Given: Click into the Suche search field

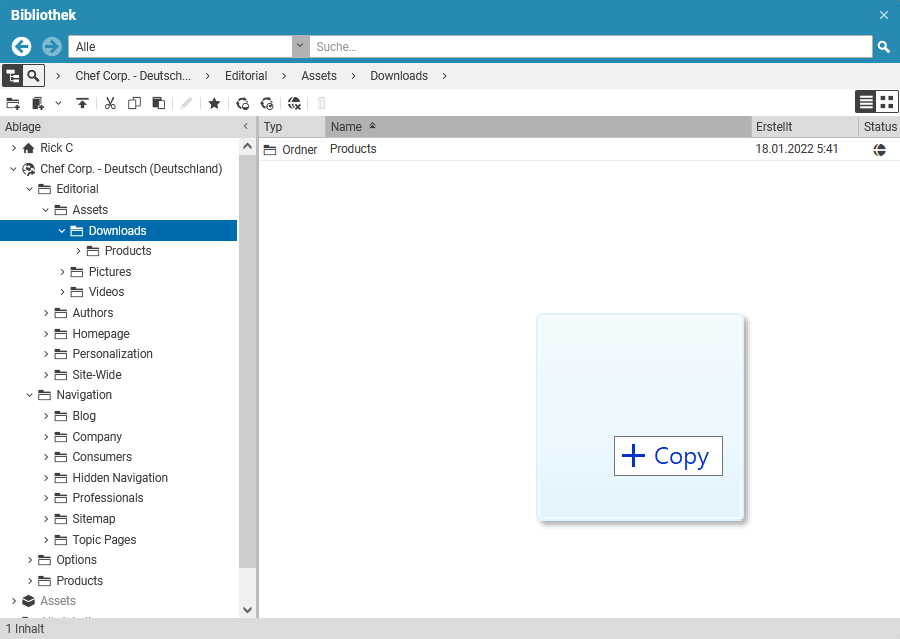Looking at the screenshot, I should click(x=590, y=47).
